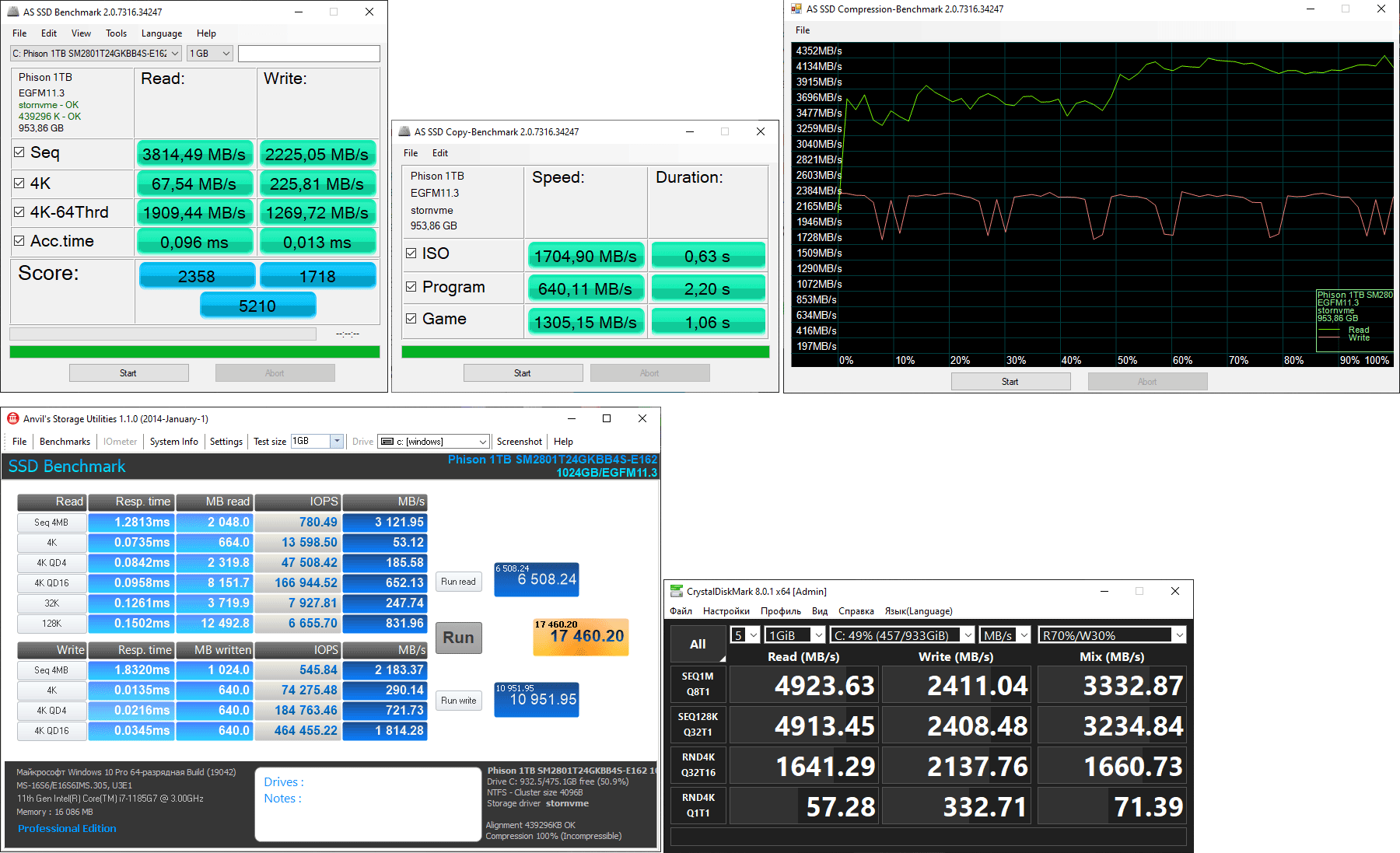Toggle the 4K-64Thrd test checkbox
The height and width of the screenshot is (853, 1400).
tap(19, 212)
